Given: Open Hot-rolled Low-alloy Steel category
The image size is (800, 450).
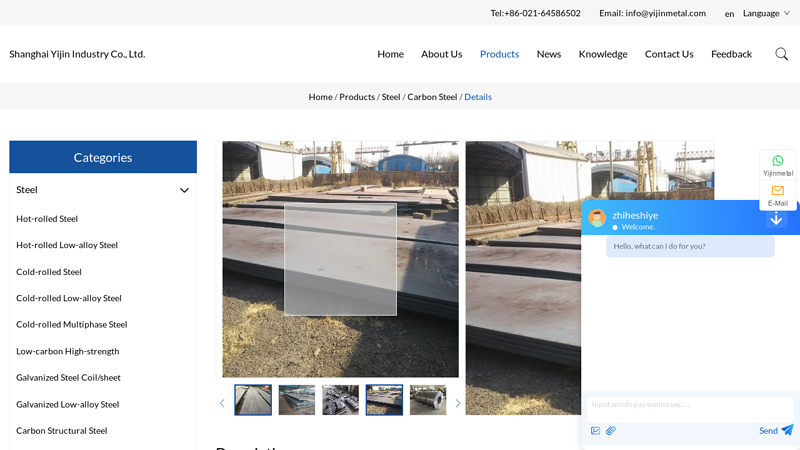Looking at the screenshot, I should coord(67,245).
